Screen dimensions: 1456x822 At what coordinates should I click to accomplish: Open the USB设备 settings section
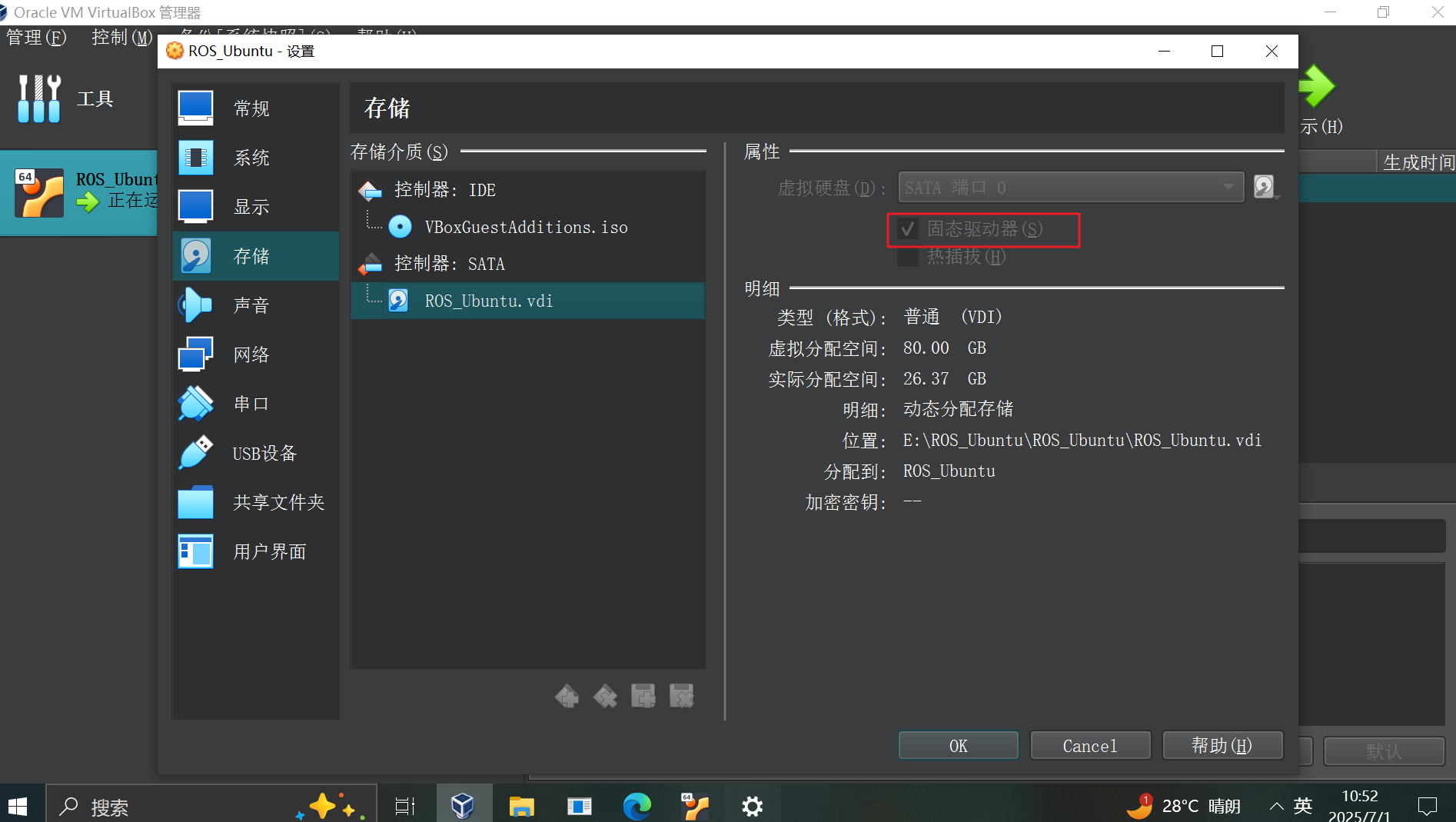point(264,453)
